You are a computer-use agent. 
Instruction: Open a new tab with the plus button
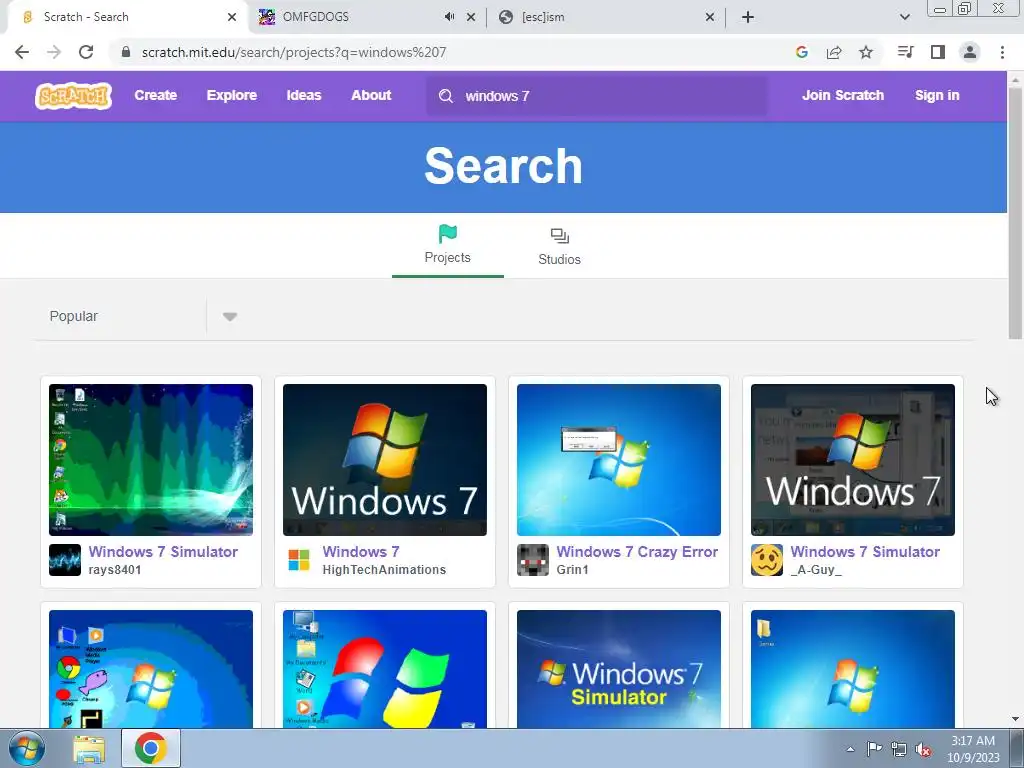pyautogui.click(x=748, y=17)
